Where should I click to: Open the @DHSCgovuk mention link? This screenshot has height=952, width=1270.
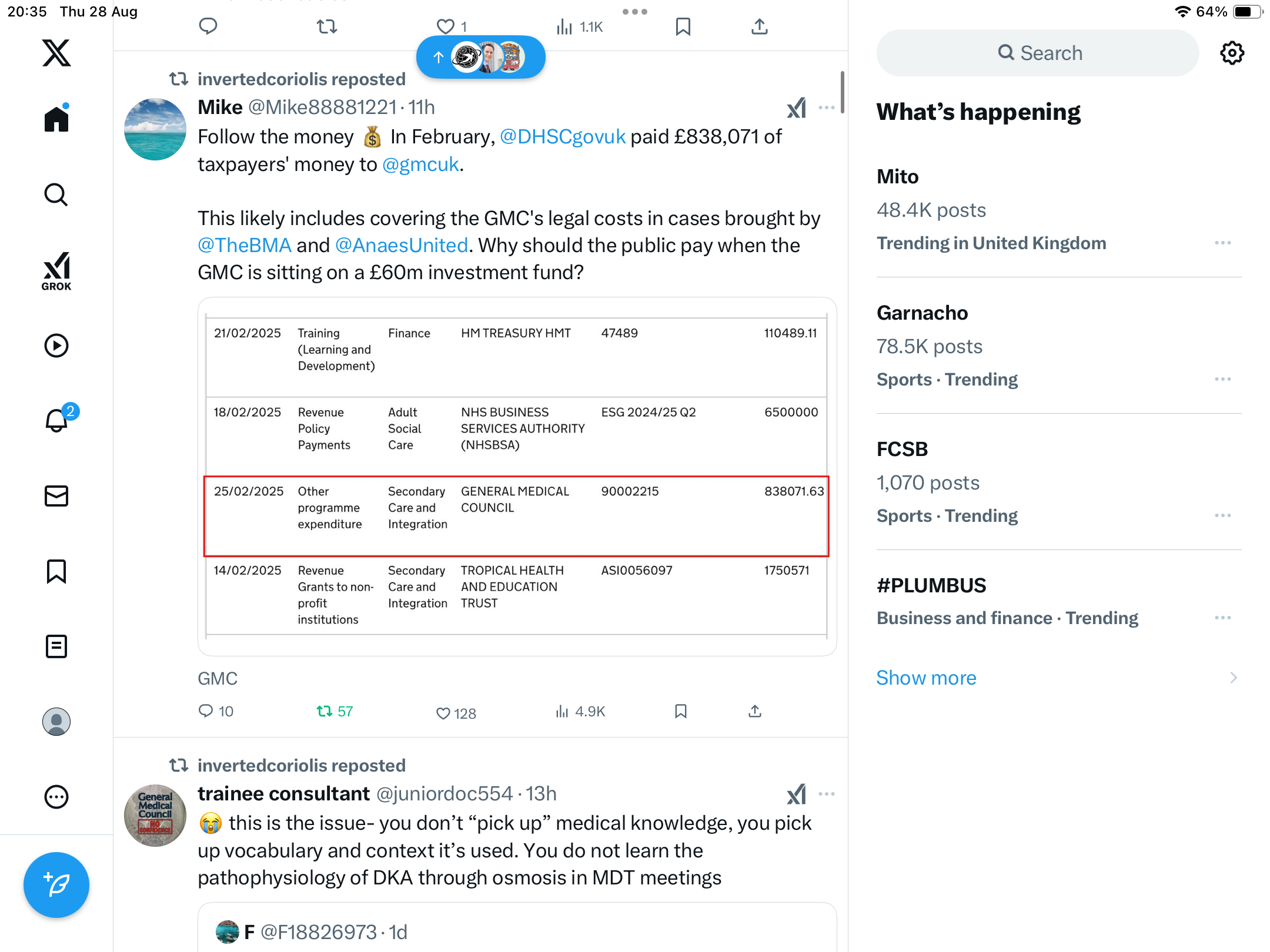562,137
